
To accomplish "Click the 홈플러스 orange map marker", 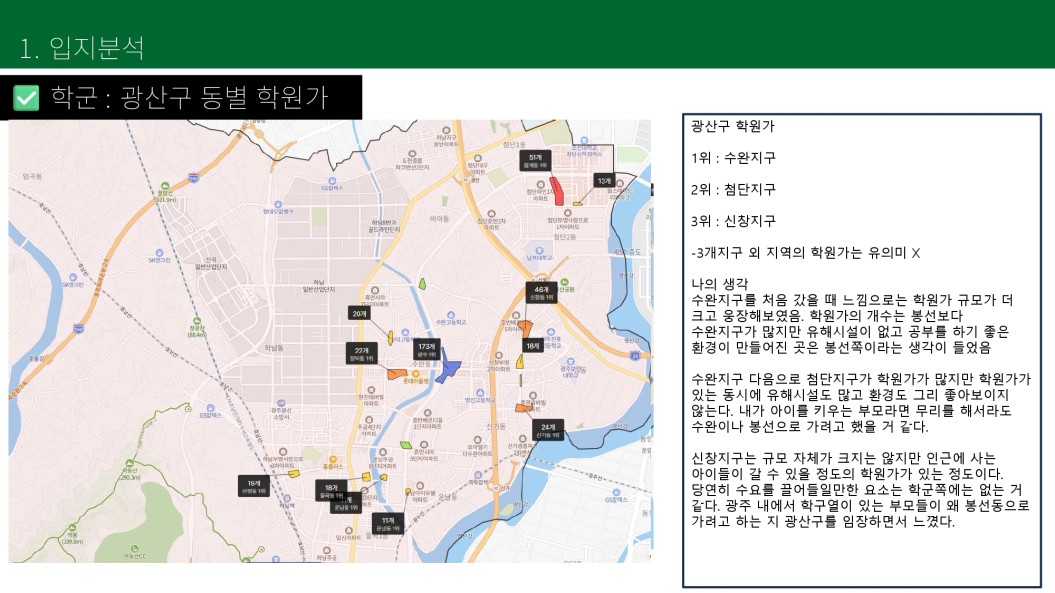I will tap(332, 459).
